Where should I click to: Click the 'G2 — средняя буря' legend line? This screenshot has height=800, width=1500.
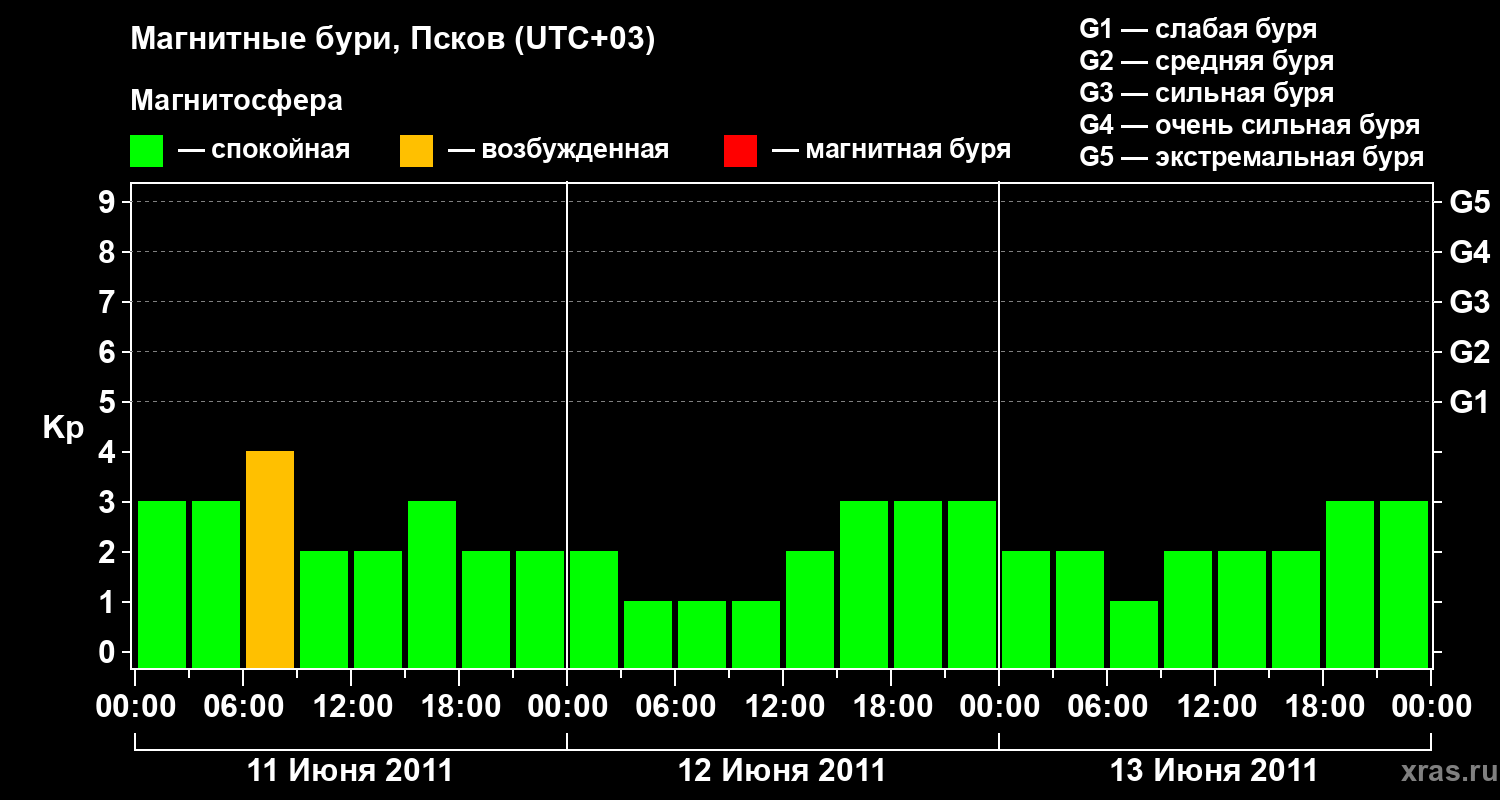coord(1206,61)
